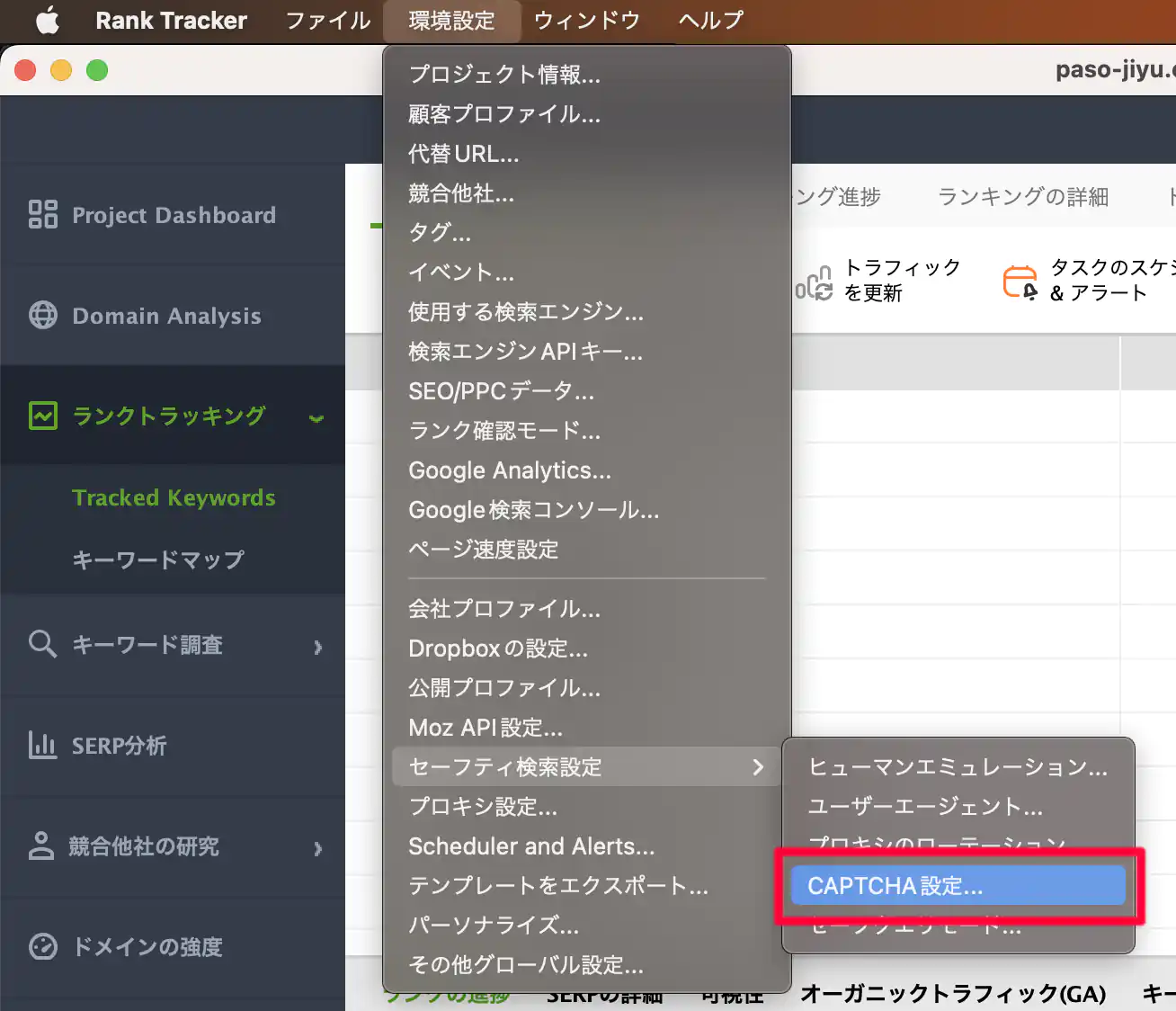Open ドメインの強度 in sidebar
Image resolution: width=1176 pixels, height=1011 pixels.
click(173, 946)
